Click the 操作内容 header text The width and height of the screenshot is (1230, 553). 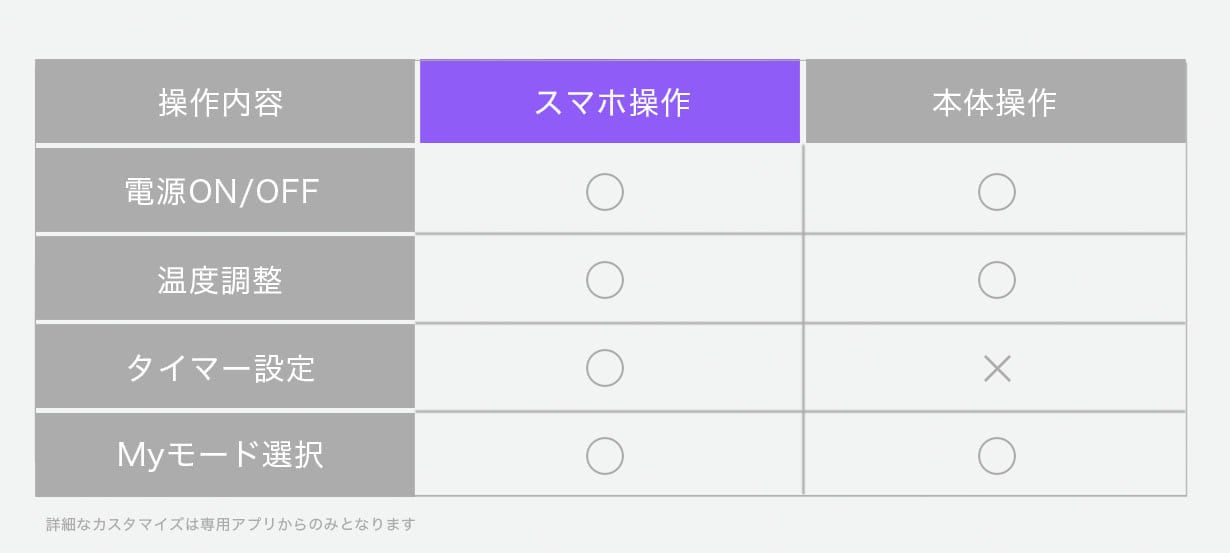(220, 103)
